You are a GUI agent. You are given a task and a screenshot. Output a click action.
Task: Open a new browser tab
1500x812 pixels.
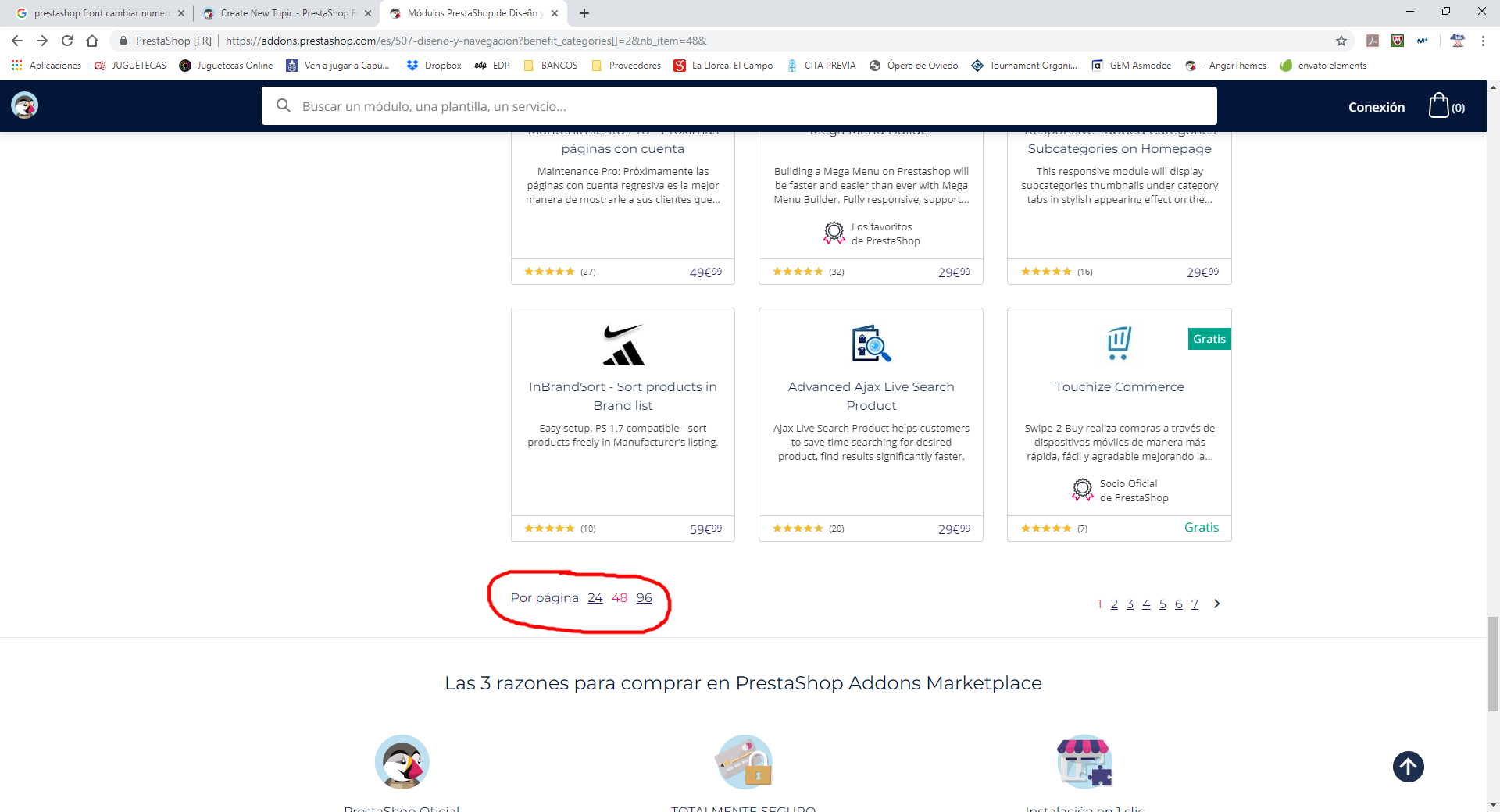coord(584,13)
